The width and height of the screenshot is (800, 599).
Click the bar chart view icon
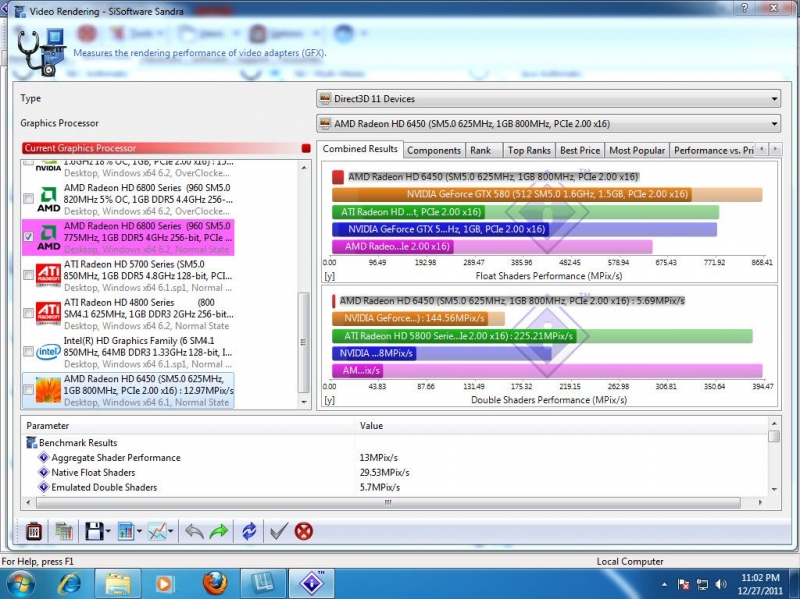[126, 532]
